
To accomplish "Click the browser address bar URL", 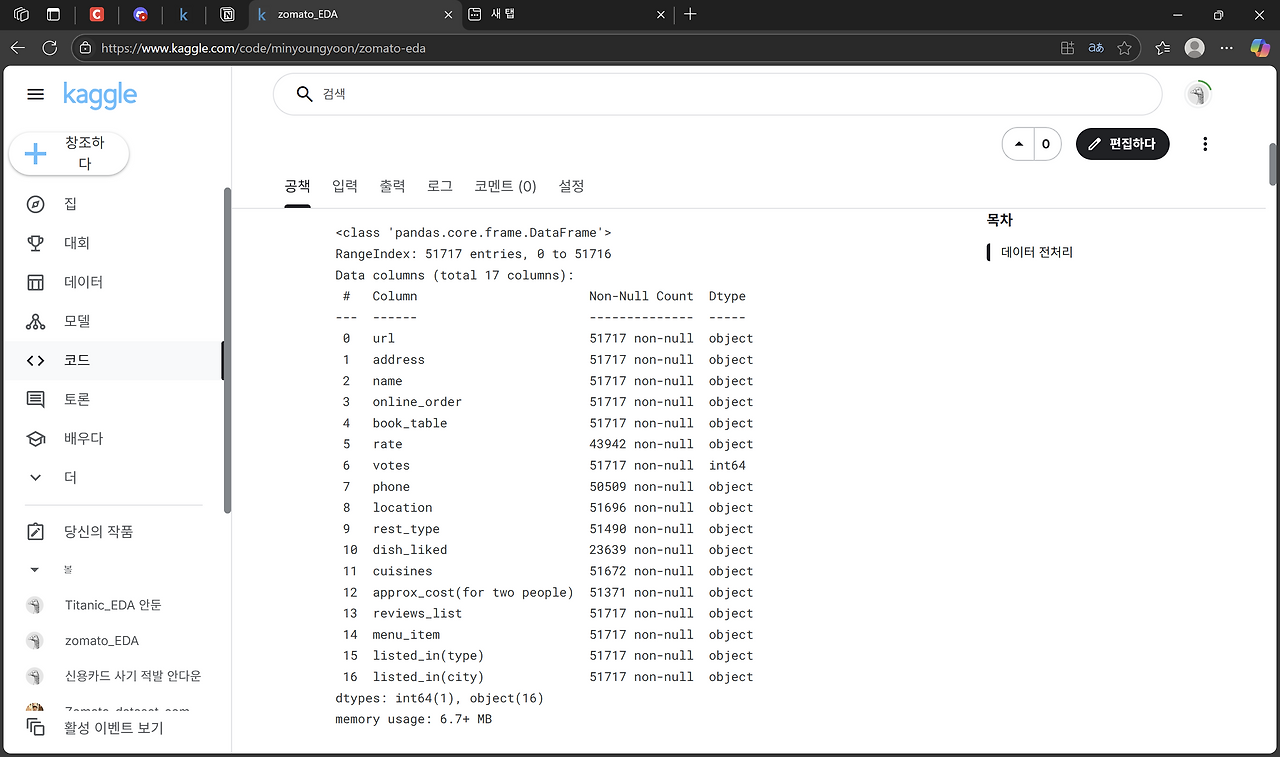I will (x=263, y=48).
